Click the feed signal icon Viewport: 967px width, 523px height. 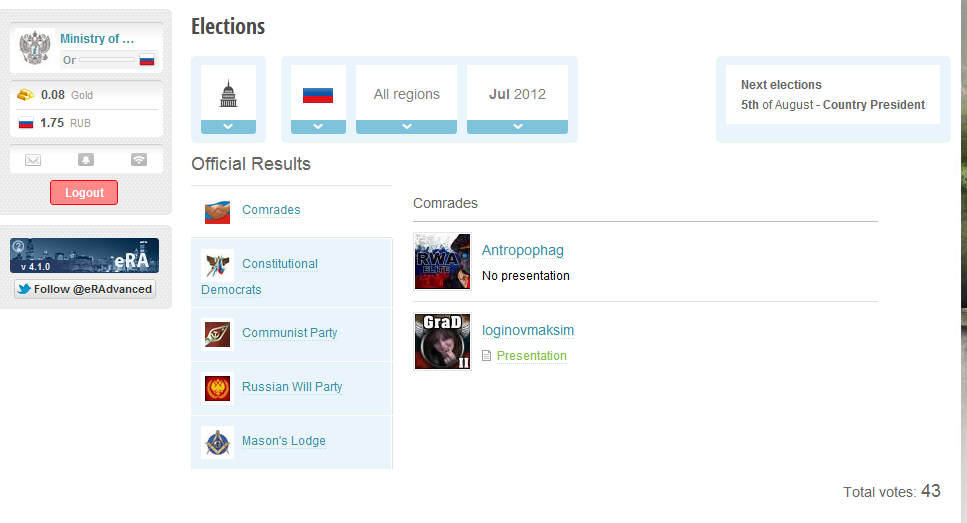point(139,160)
